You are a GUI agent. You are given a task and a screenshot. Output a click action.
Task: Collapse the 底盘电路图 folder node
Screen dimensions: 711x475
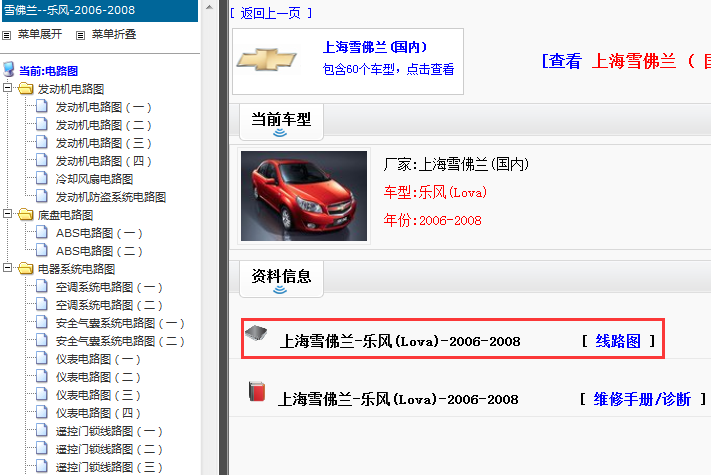pos(7,214)
